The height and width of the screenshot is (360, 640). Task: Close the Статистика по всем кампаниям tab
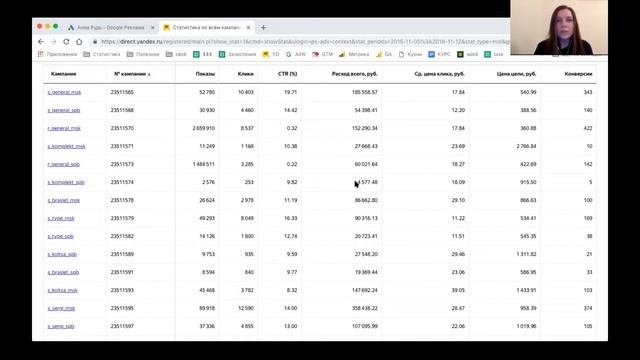click(x=248, y=28)
